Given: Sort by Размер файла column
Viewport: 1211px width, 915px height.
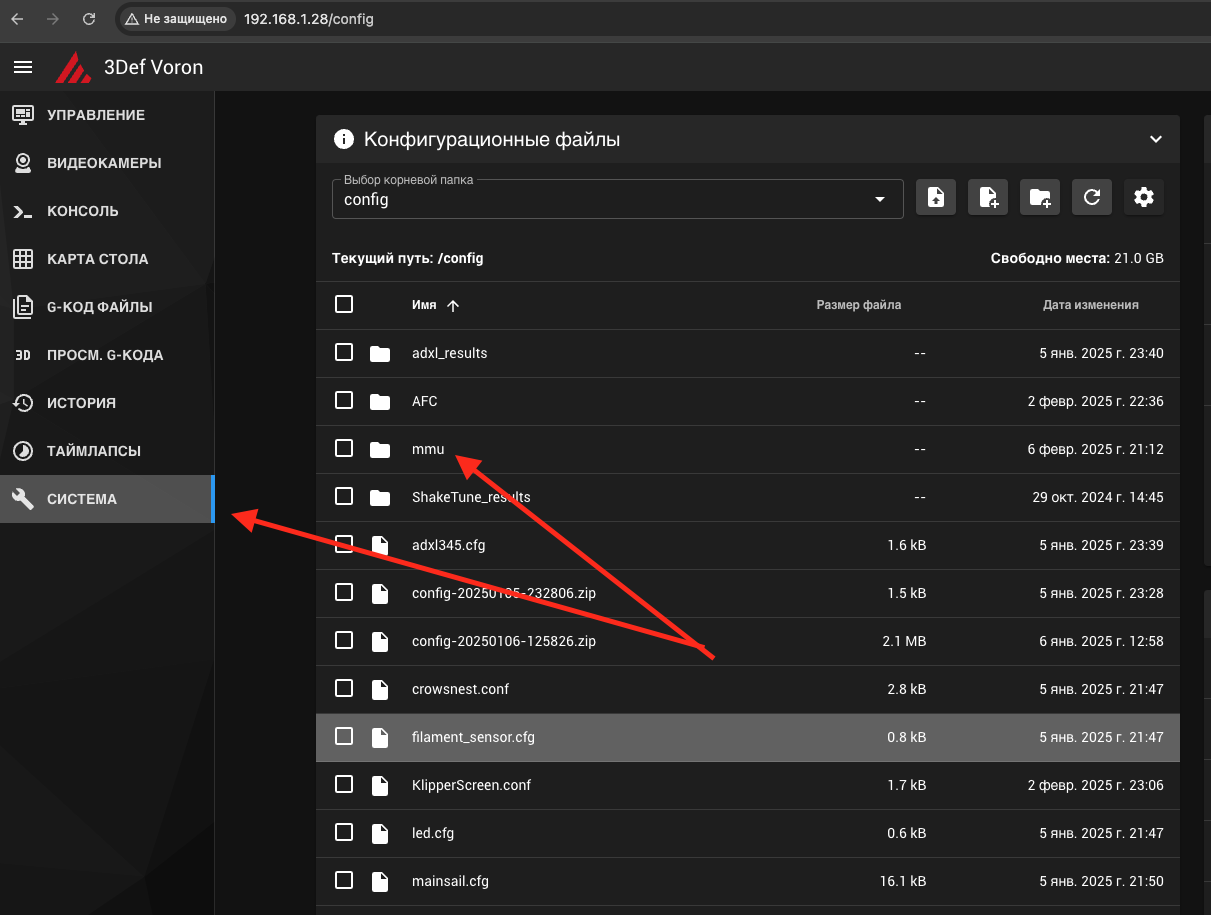Looking at the screenshot, I should click(858, 305).
